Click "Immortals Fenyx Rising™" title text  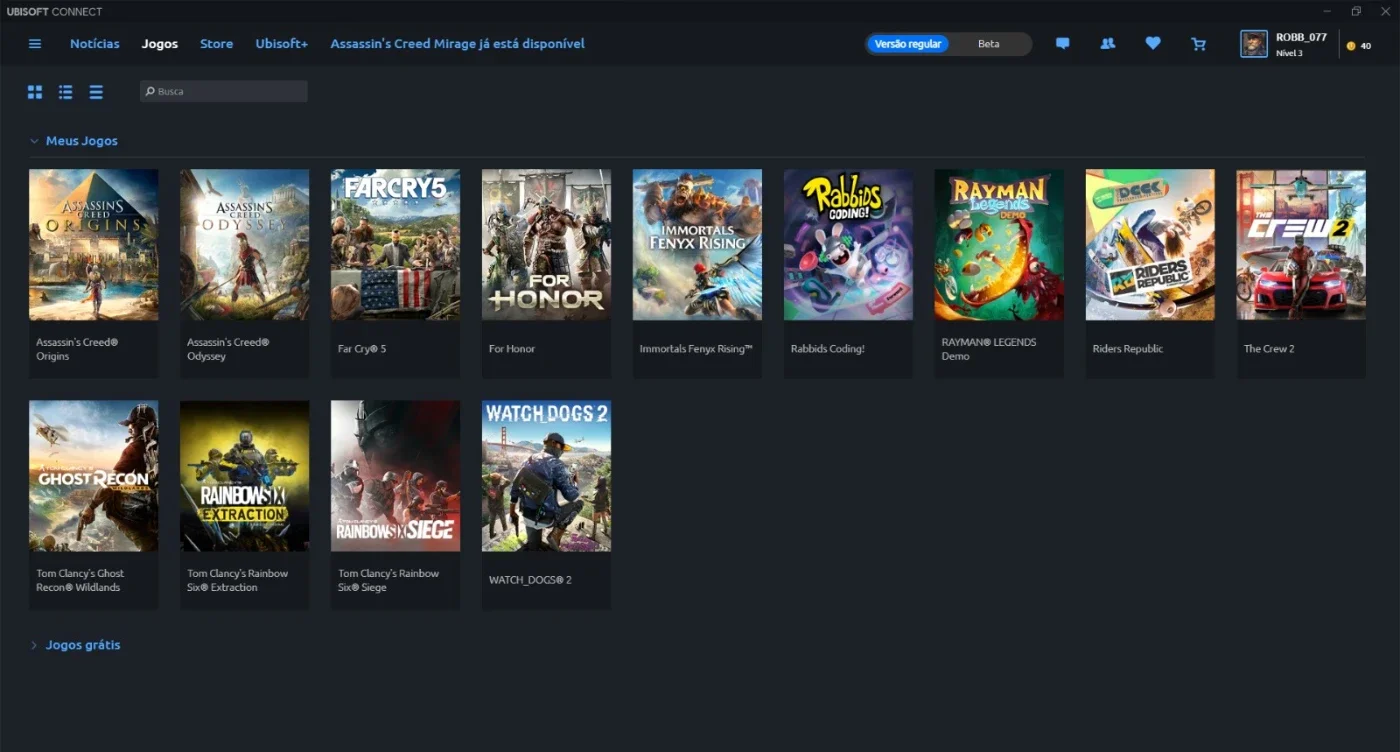[x=696, y=349]
